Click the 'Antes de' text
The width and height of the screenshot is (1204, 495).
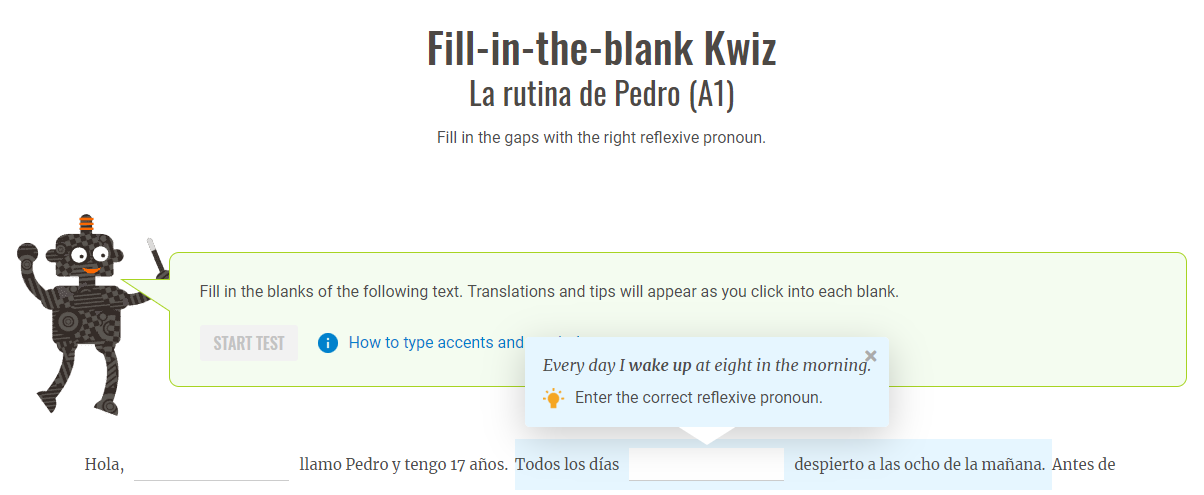point(1085,464)
